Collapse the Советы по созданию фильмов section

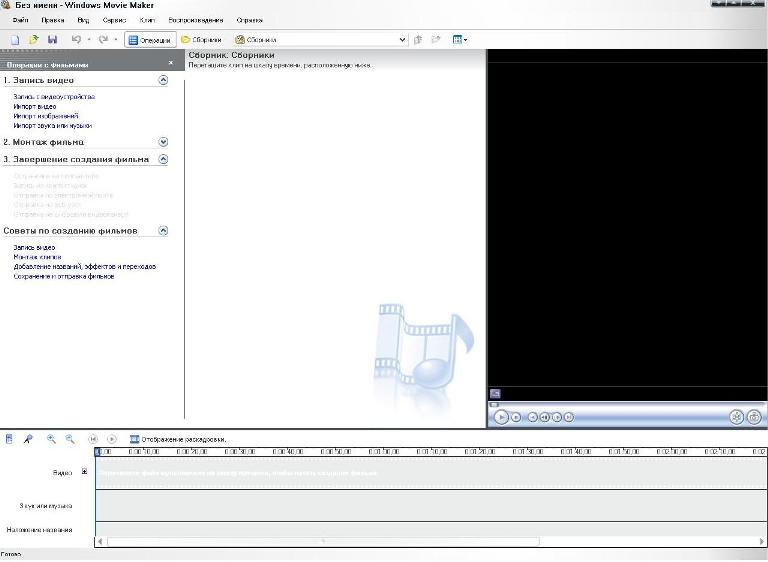pos(163,230)
